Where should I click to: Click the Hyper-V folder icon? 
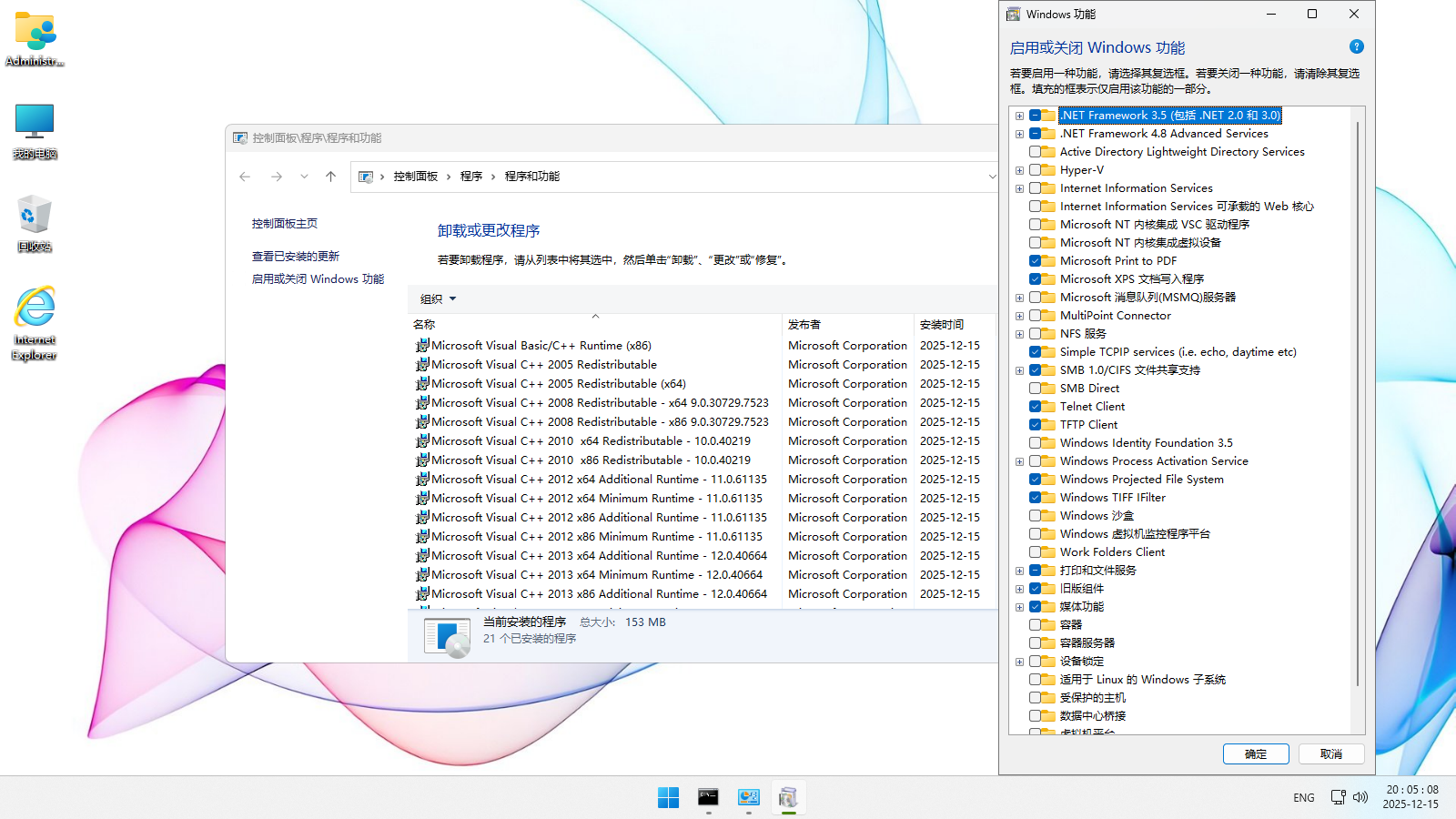coord(1048,170)
